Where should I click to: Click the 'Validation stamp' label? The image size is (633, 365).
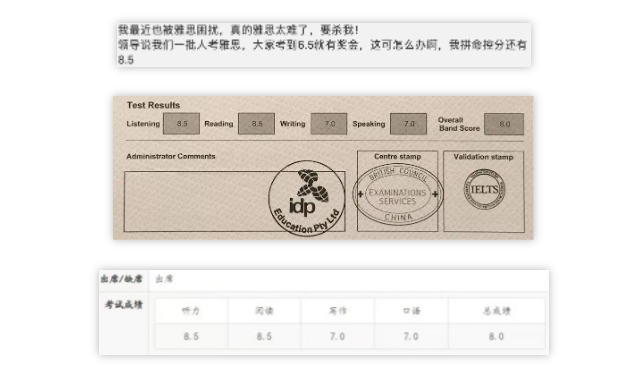tap(483, 157)
